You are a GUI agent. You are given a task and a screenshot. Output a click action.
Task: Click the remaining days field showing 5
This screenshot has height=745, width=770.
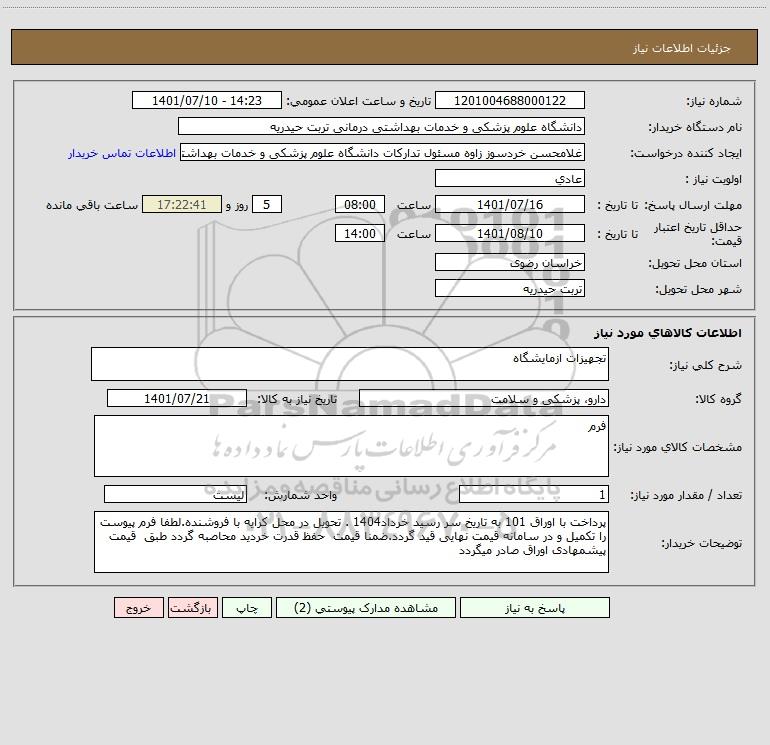(x=267, y=204)
